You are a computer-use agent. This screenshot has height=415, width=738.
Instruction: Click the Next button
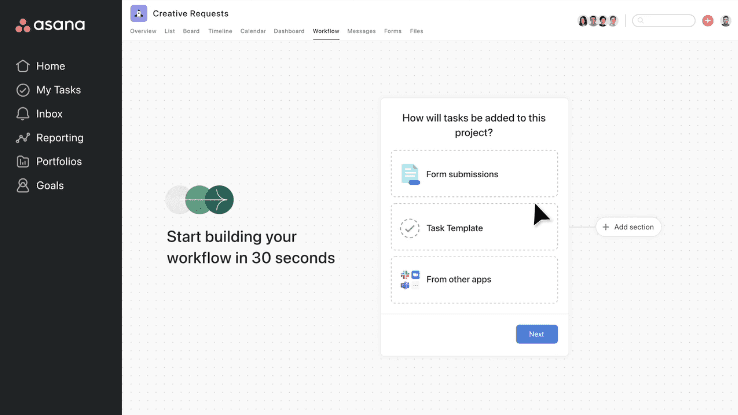pyautogui.click(x=536, y=334)
